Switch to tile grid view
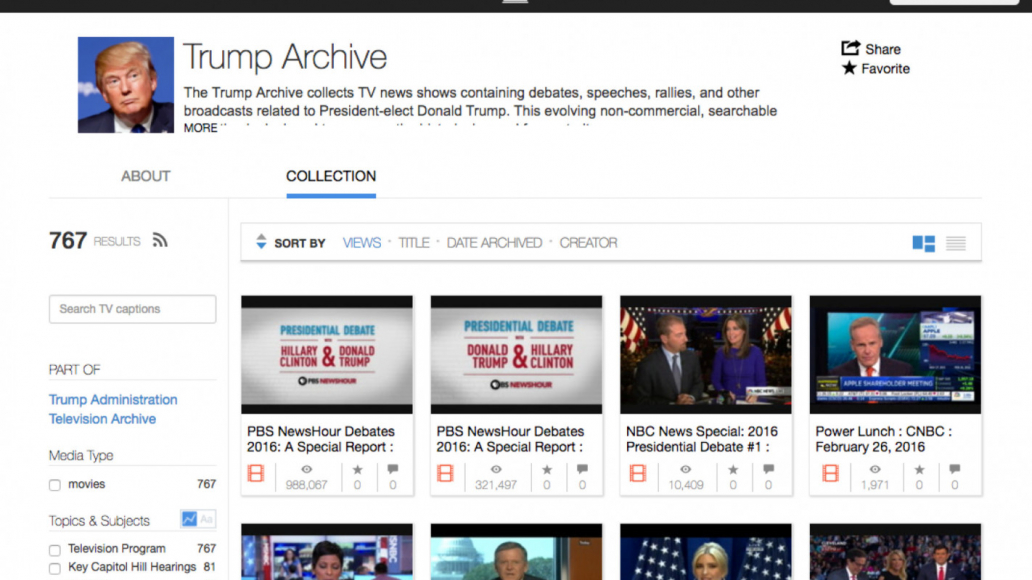 pos(923,244)
